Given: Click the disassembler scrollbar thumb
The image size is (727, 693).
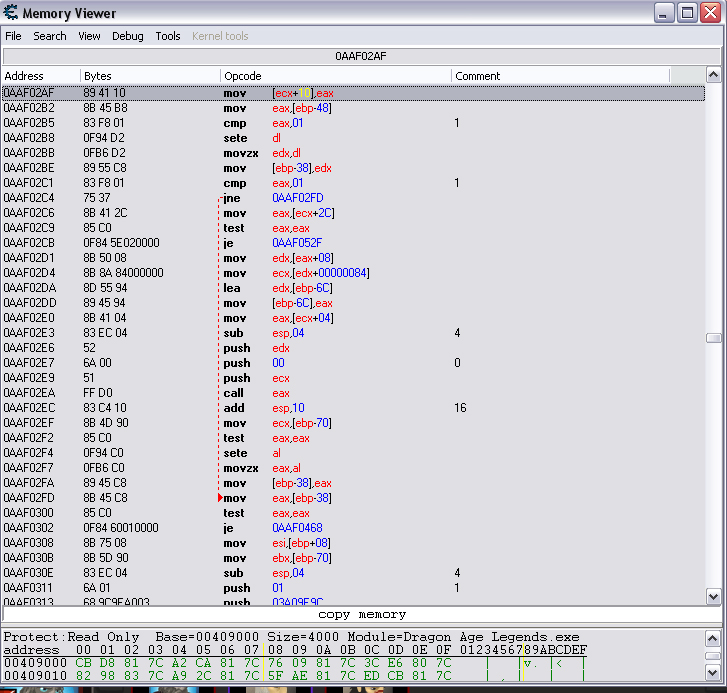Looking at the screenshot, I should [713, 338].
